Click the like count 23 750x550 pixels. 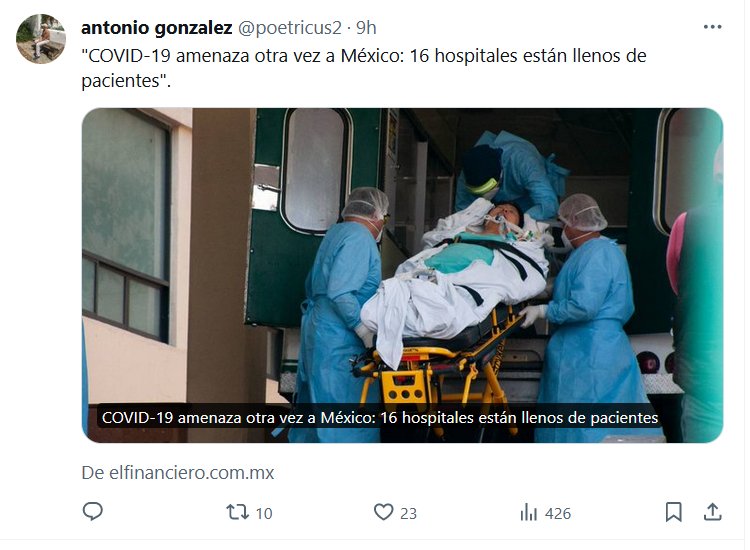pyautogui.click(x=408, y=513)
